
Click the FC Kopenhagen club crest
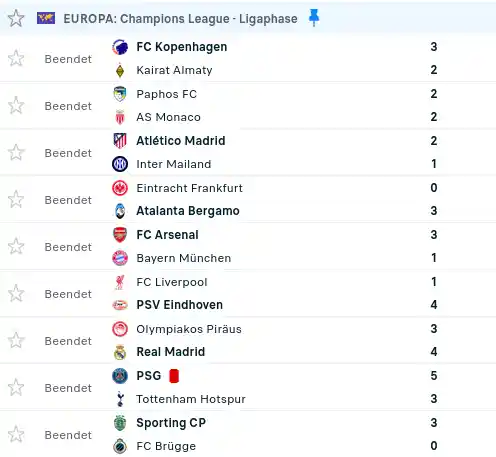[x=120, y=47]
